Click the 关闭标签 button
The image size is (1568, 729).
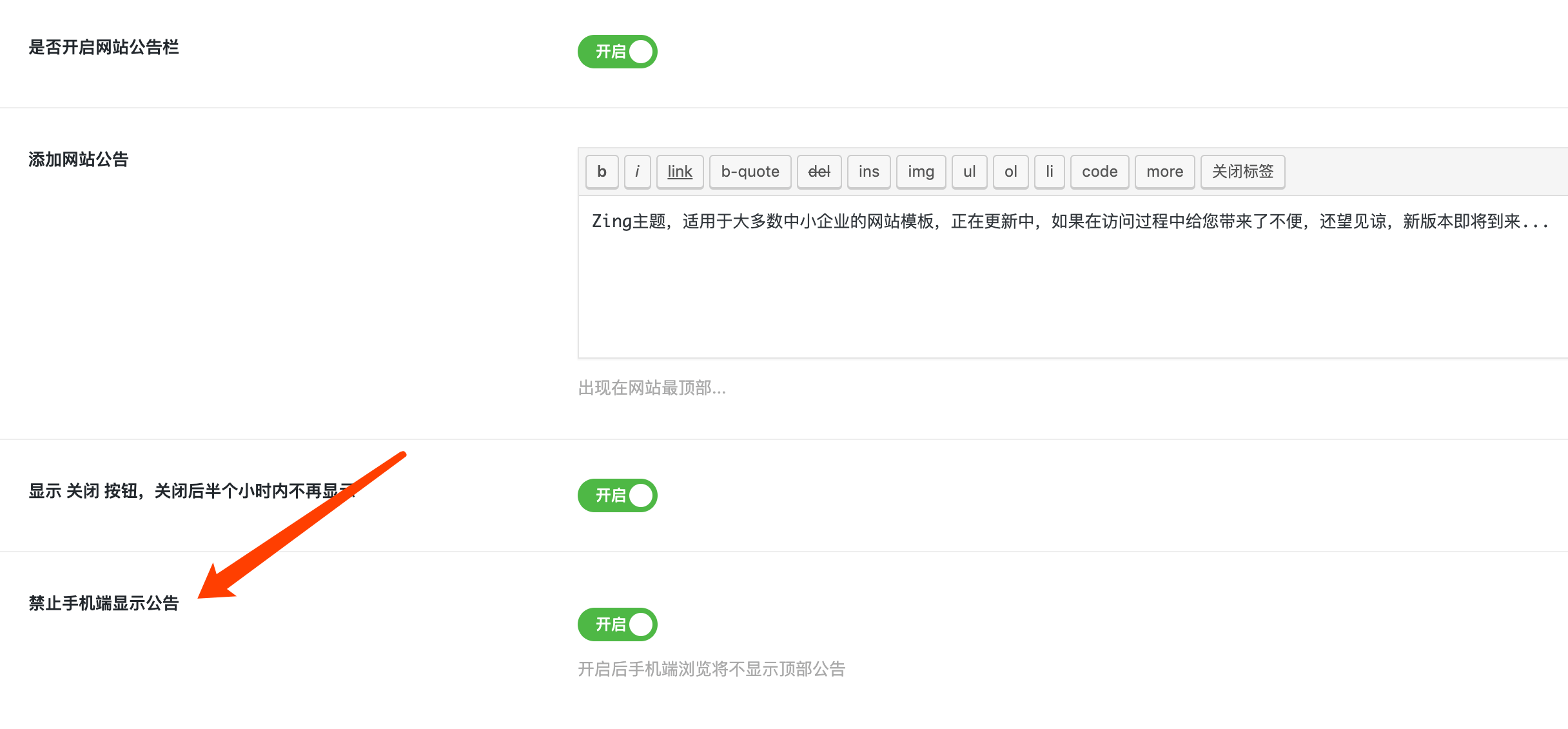[x=1242, y=172]
